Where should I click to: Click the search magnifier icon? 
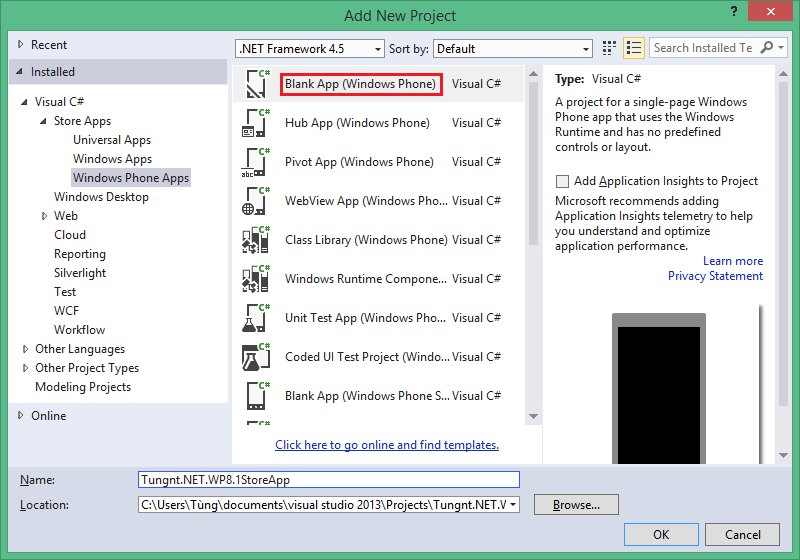click(x=766, y=47)
